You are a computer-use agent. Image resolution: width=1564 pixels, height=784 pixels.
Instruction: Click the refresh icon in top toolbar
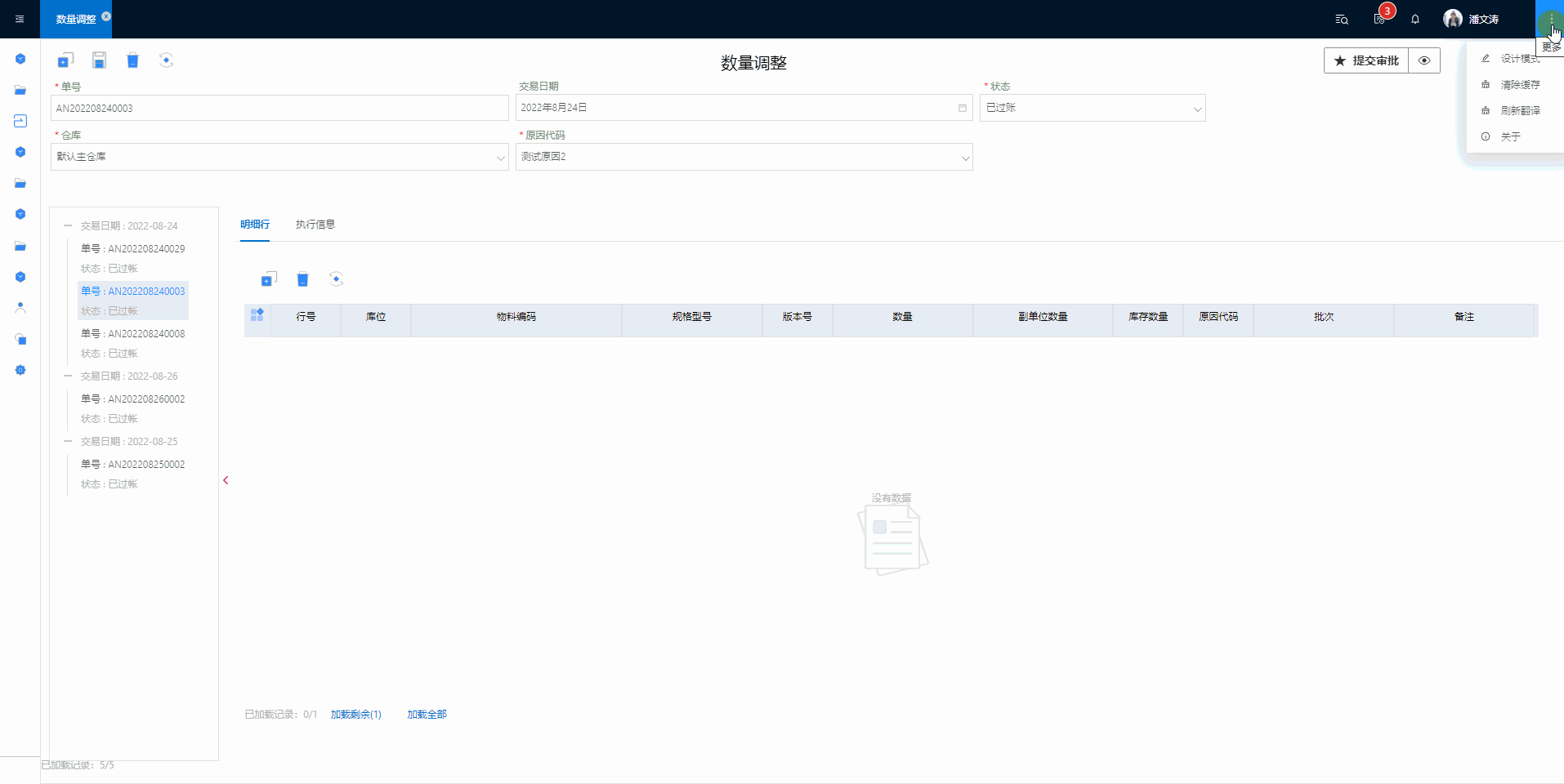click(x=166, y=60)
